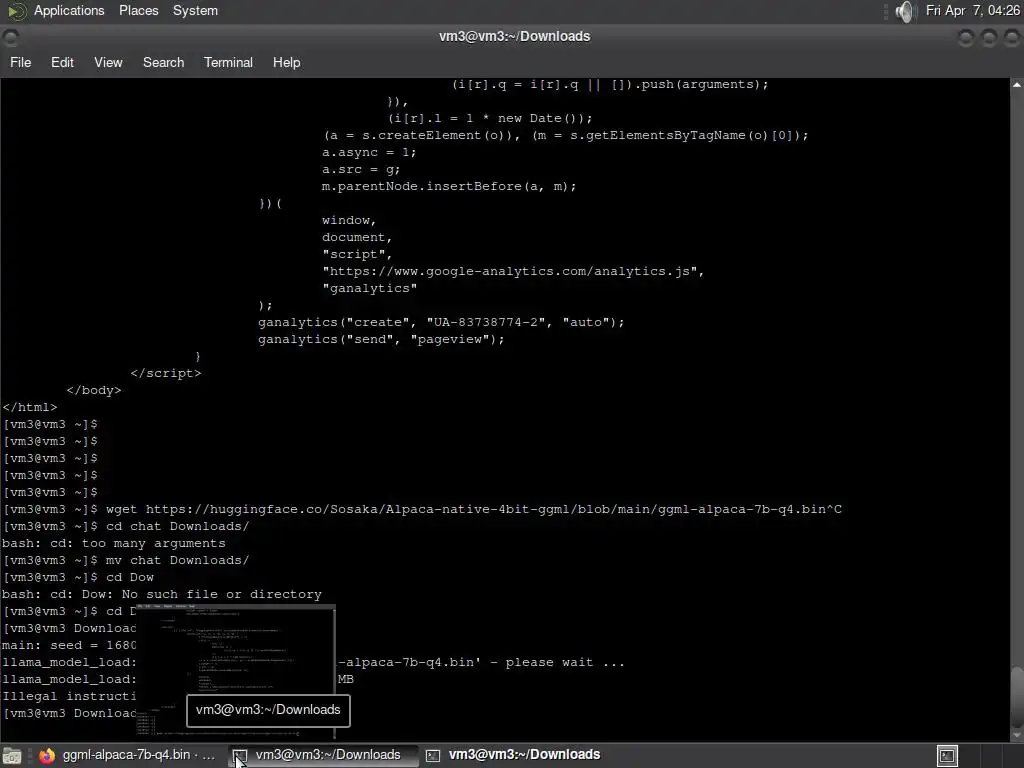
Task: Open the Help menu
Action: point(286,62)
